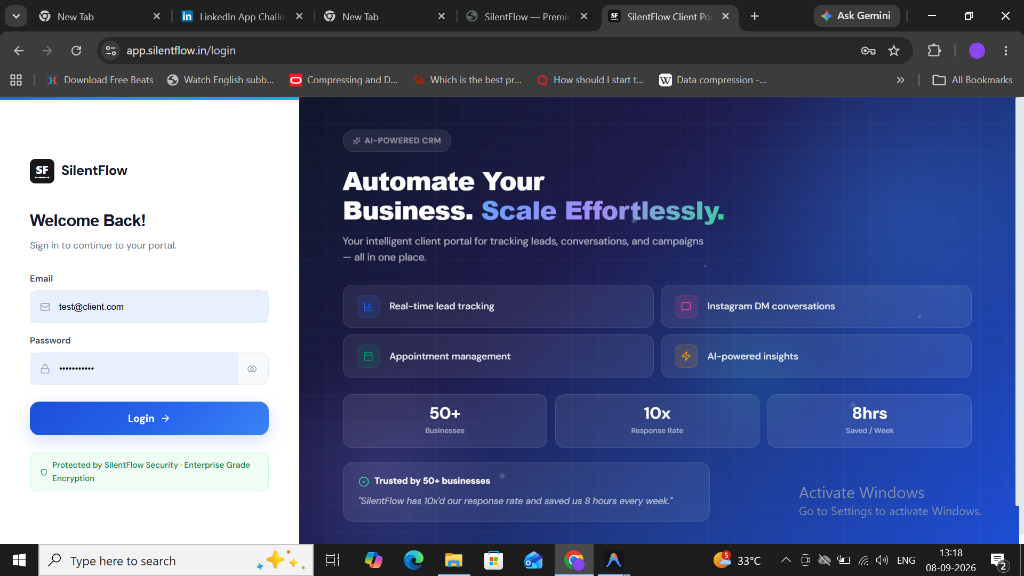Click the shield icon in security notice
Viewport: 1024px width, 576px height.
click(44, 472)
